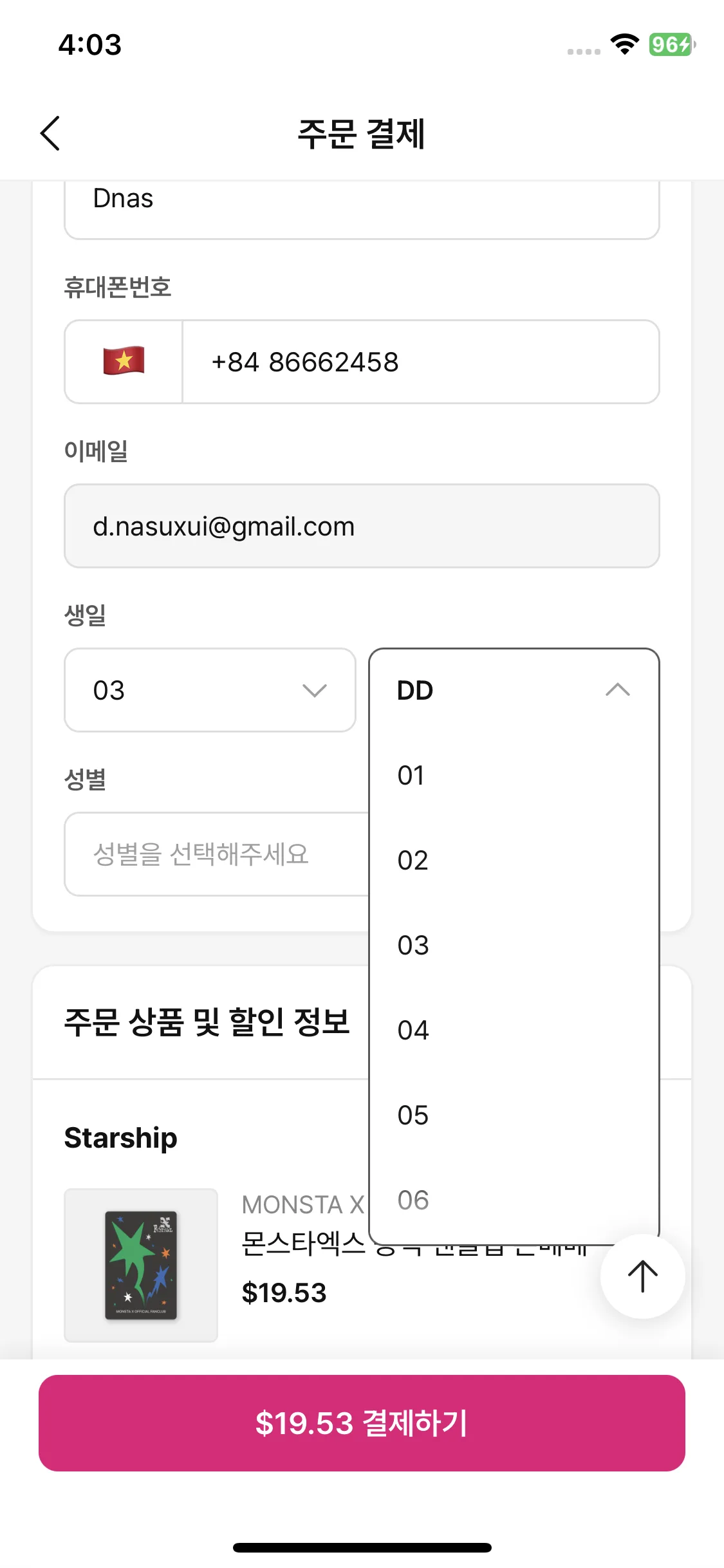Tap the name field containing Dnas
724x1568 pixels.
362,205
